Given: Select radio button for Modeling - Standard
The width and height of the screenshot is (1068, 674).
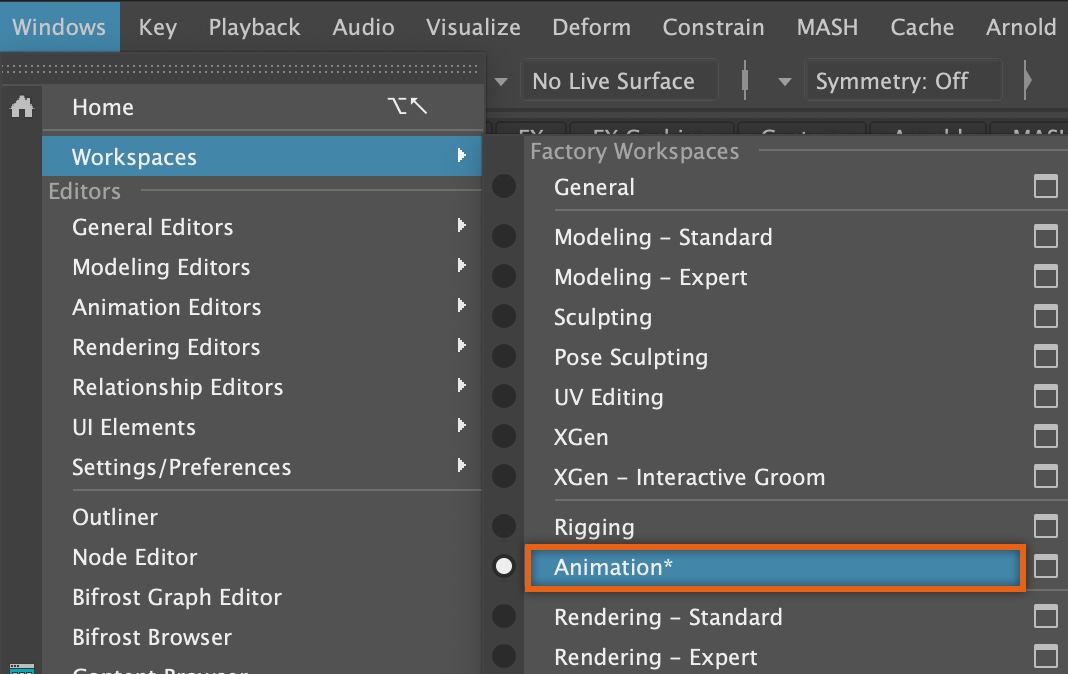Looking at the screenshot, I should (504, 236).
